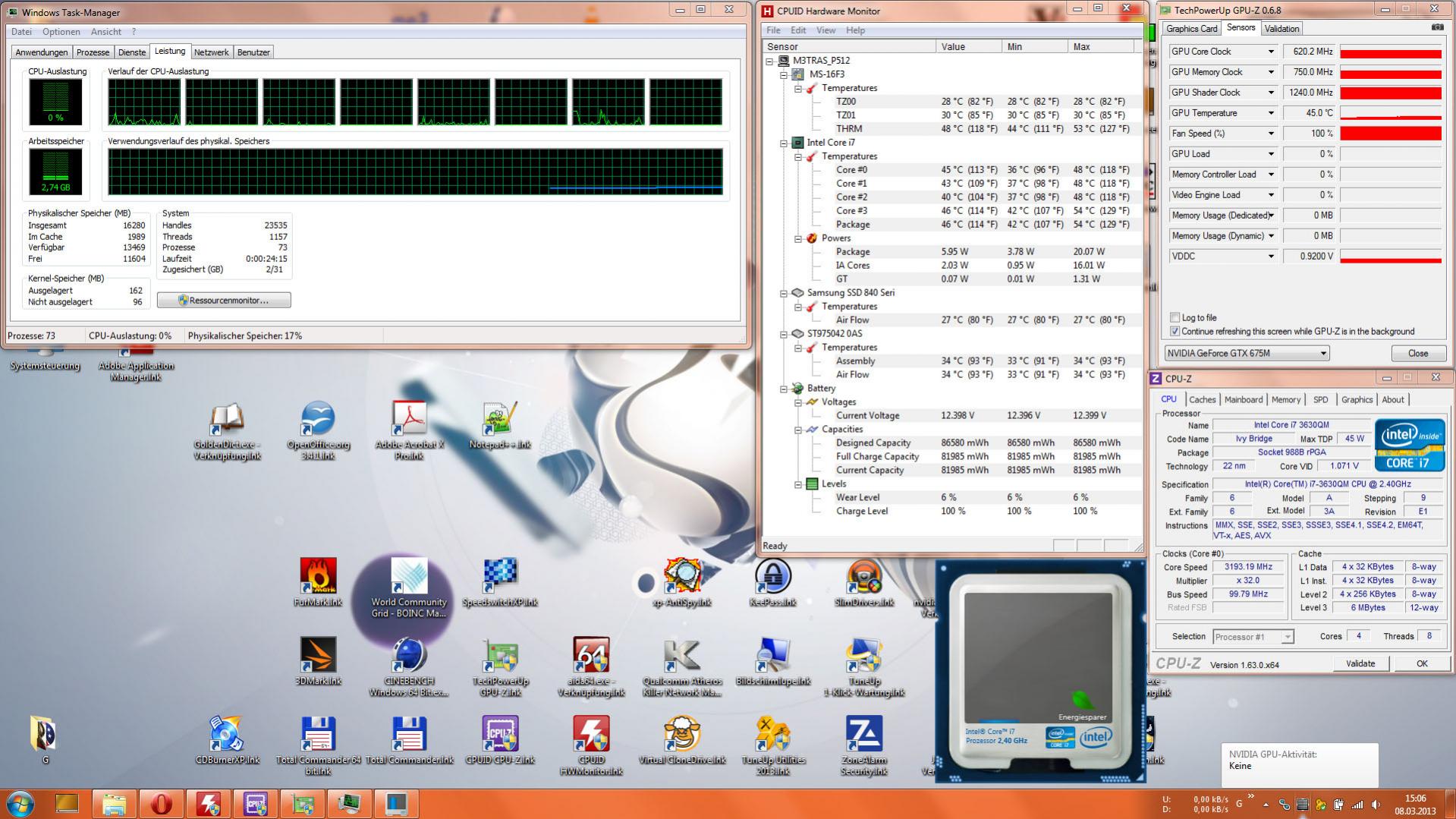Viewport: 1456px width, 819px height.
Task: Open the CDBurnerXP desktop shortcut
Action: (x=227, y=739)
